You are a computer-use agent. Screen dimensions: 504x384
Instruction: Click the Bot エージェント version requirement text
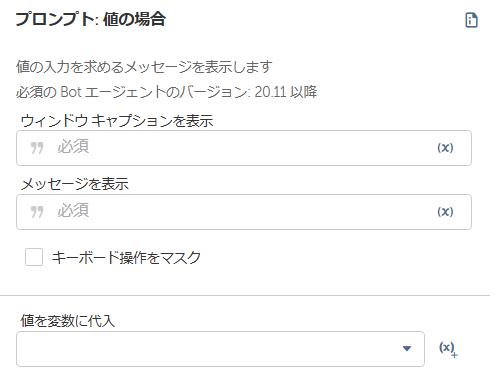pyautogui.click(x=167, y=92)
